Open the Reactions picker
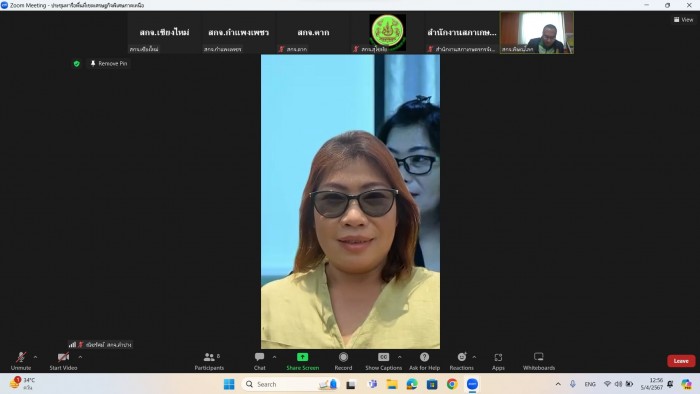700x394 pixels. tap(462, 361)
